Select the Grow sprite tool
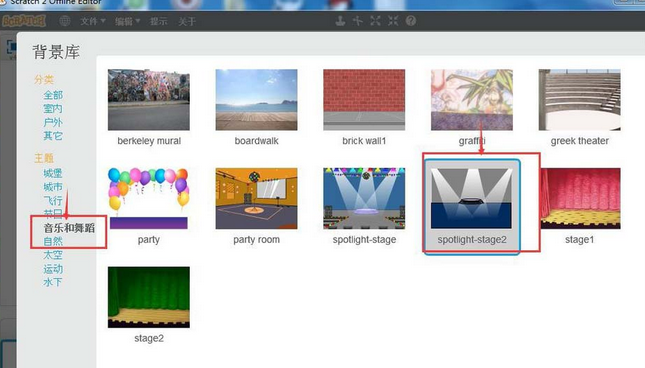 pos(375,21)
